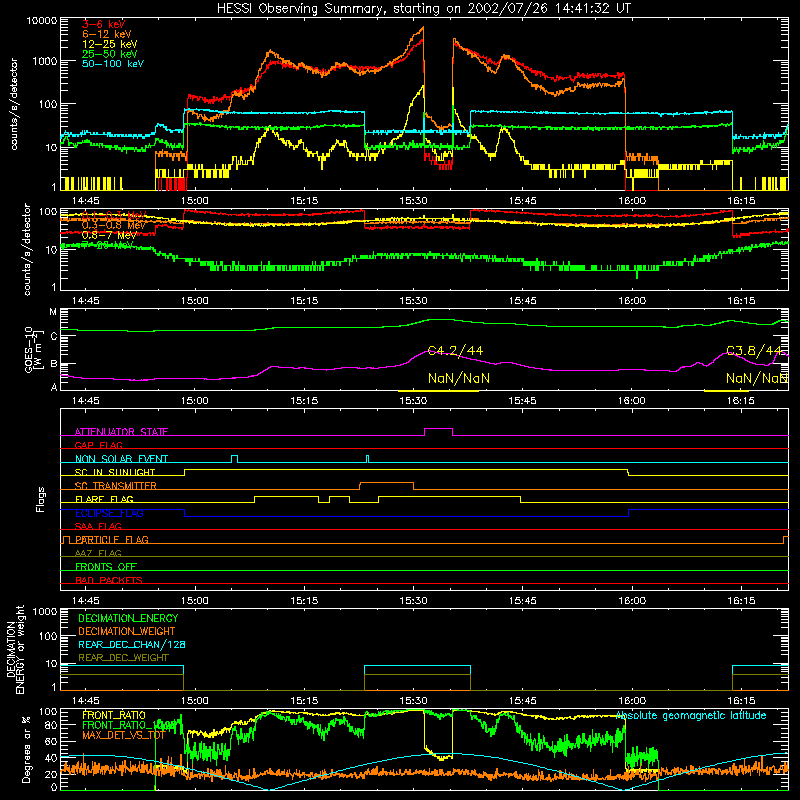Select the PARTICLE_FLAG label
Screen dimensions: 800x800
(112, 540)
